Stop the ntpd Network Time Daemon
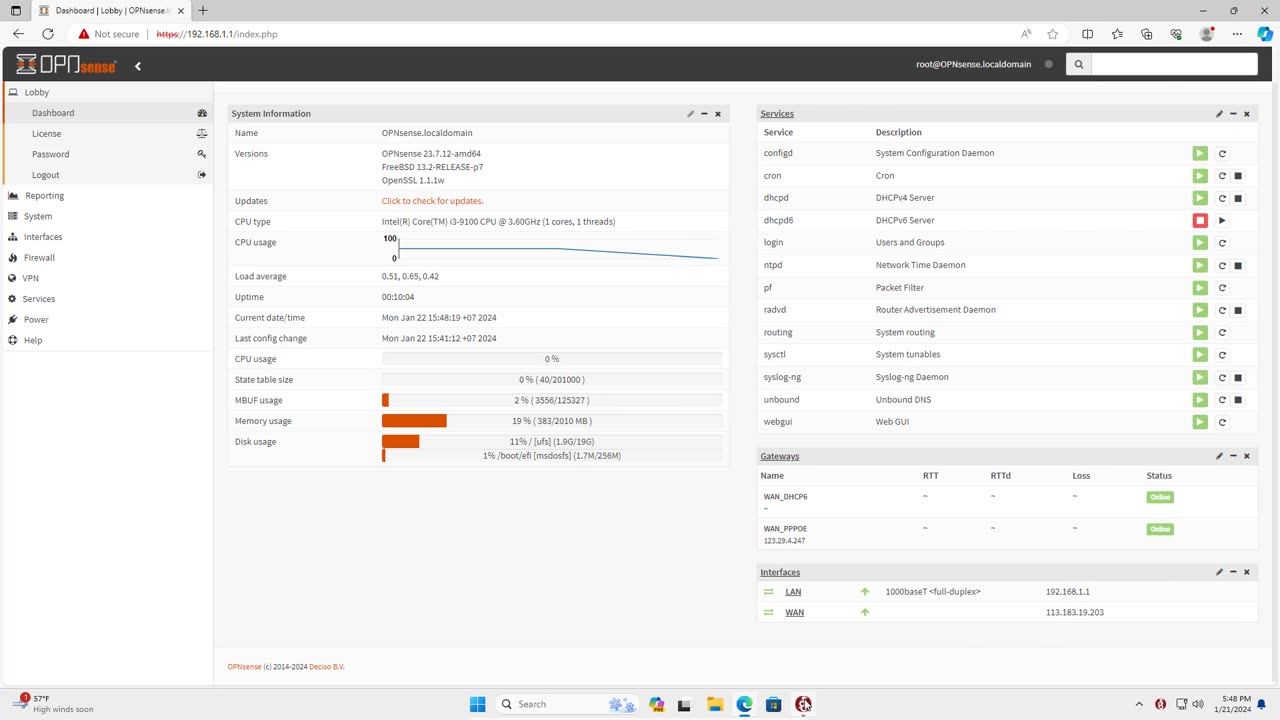The image size is (1280, 720). (1238, 265)
